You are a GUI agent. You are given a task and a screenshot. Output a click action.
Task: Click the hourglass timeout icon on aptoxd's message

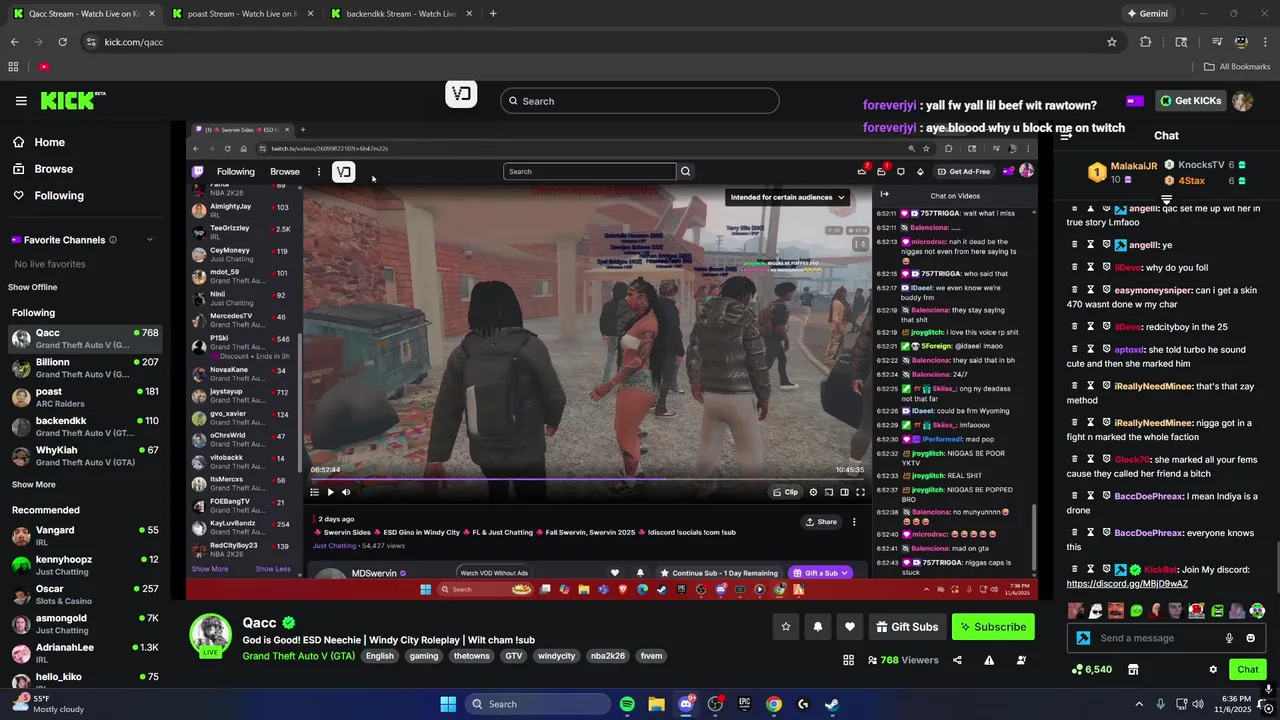click(x=1091, y=349)
